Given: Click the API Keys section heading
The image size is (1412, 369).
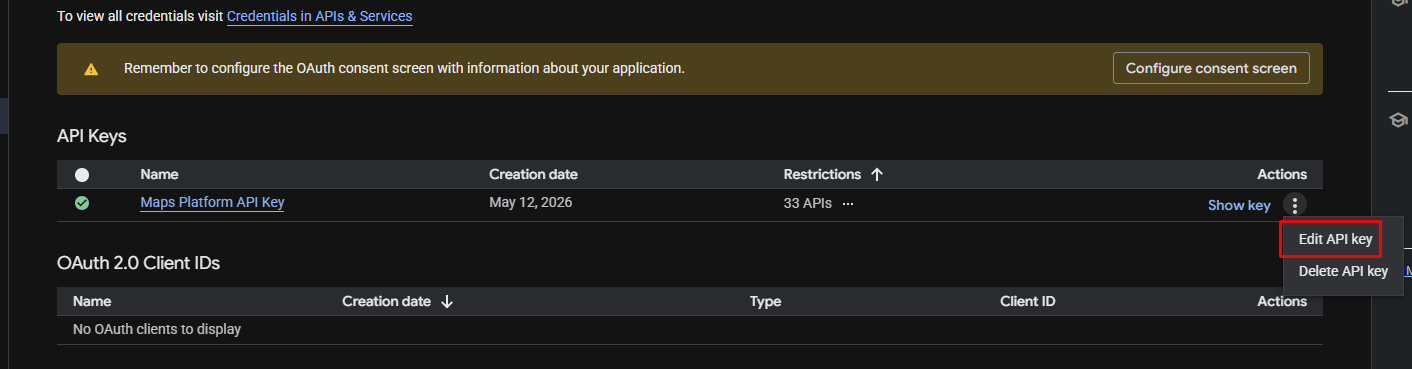Looking at the screenshot, I should tap(92, 136).
